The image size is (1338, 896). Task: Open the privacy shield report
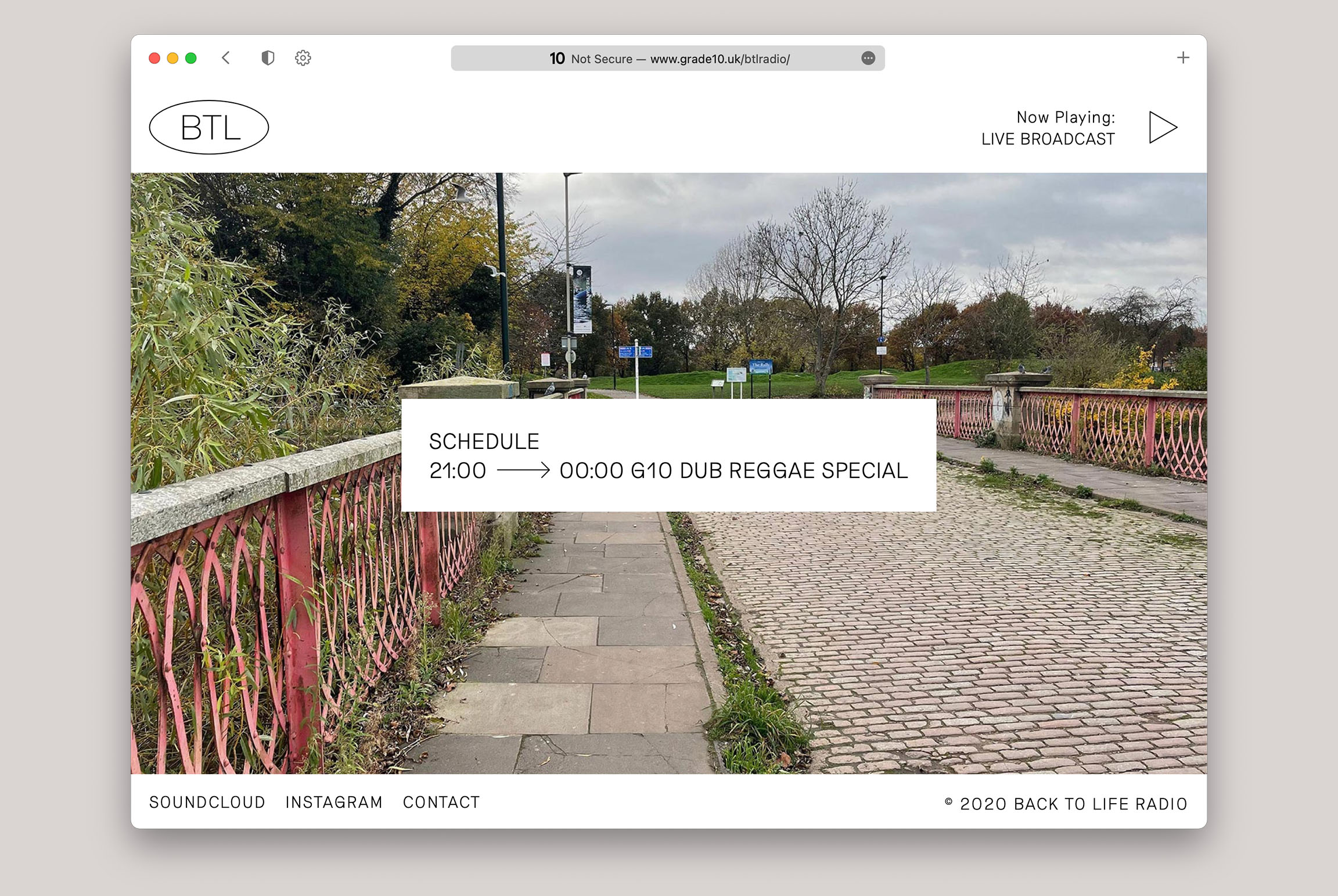(x=267, y=58)
